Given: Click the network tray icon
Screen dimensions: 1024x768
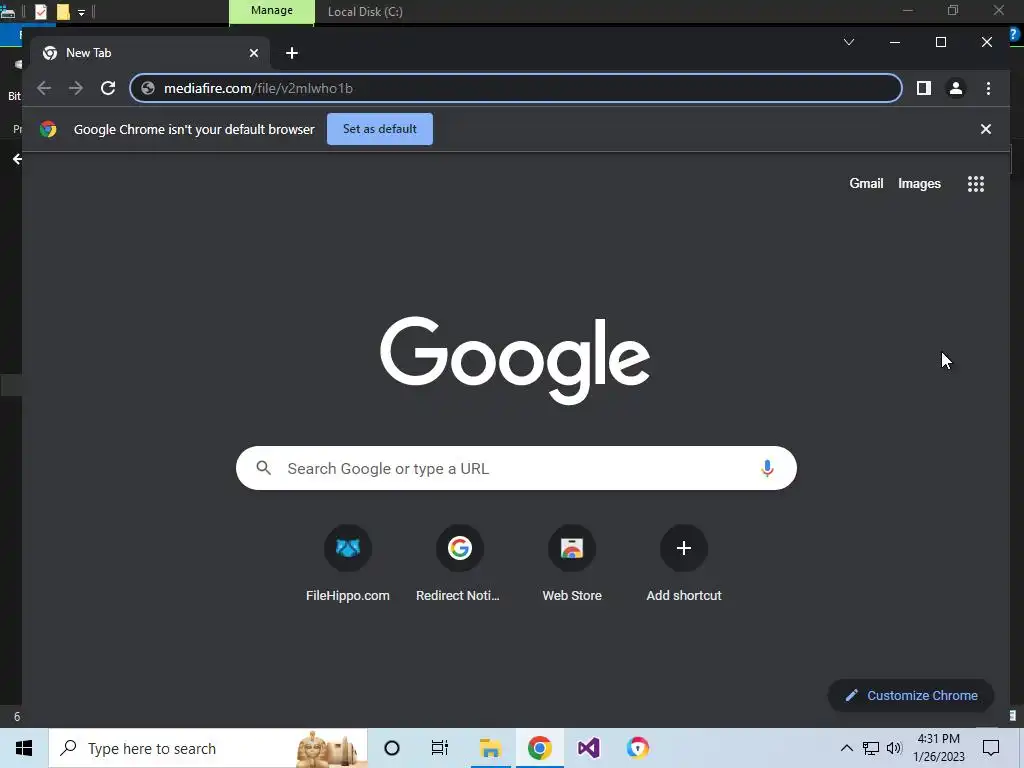Looking at the screenshot, I should (x=871, y=748).
